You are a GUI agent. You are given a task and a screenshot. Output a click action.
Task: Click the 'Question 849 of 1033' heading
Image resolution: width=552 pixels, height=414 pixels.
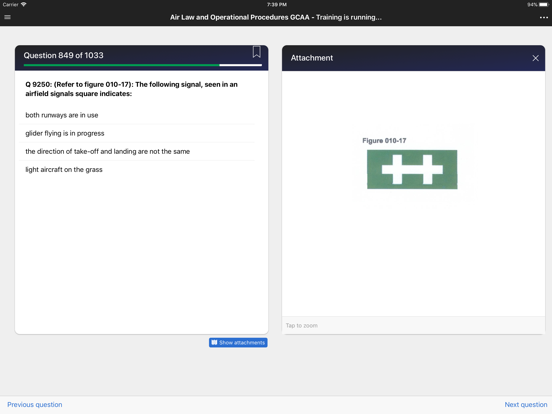(63, 55)
